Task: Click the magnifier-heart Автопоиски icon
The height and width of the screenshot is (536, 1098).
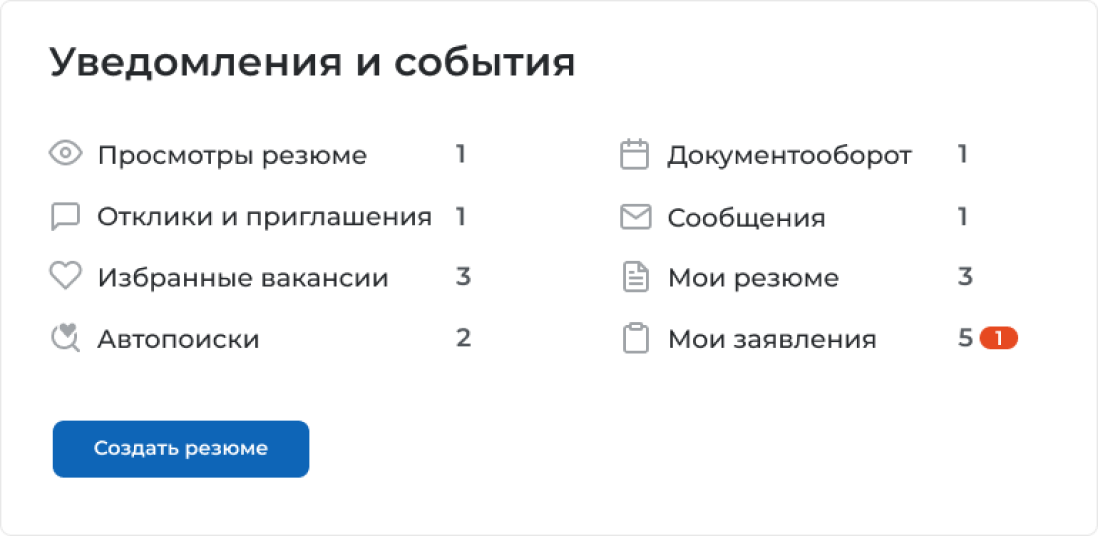Action: click(x=66, y=338)
